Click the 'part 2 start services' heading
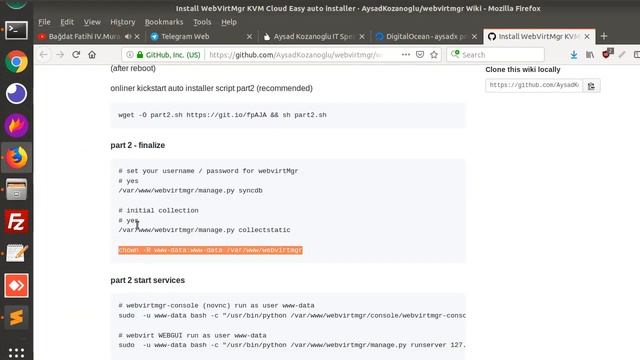This screenshot has height=360, width=640. pyautogui.click(x=147, y=280)
